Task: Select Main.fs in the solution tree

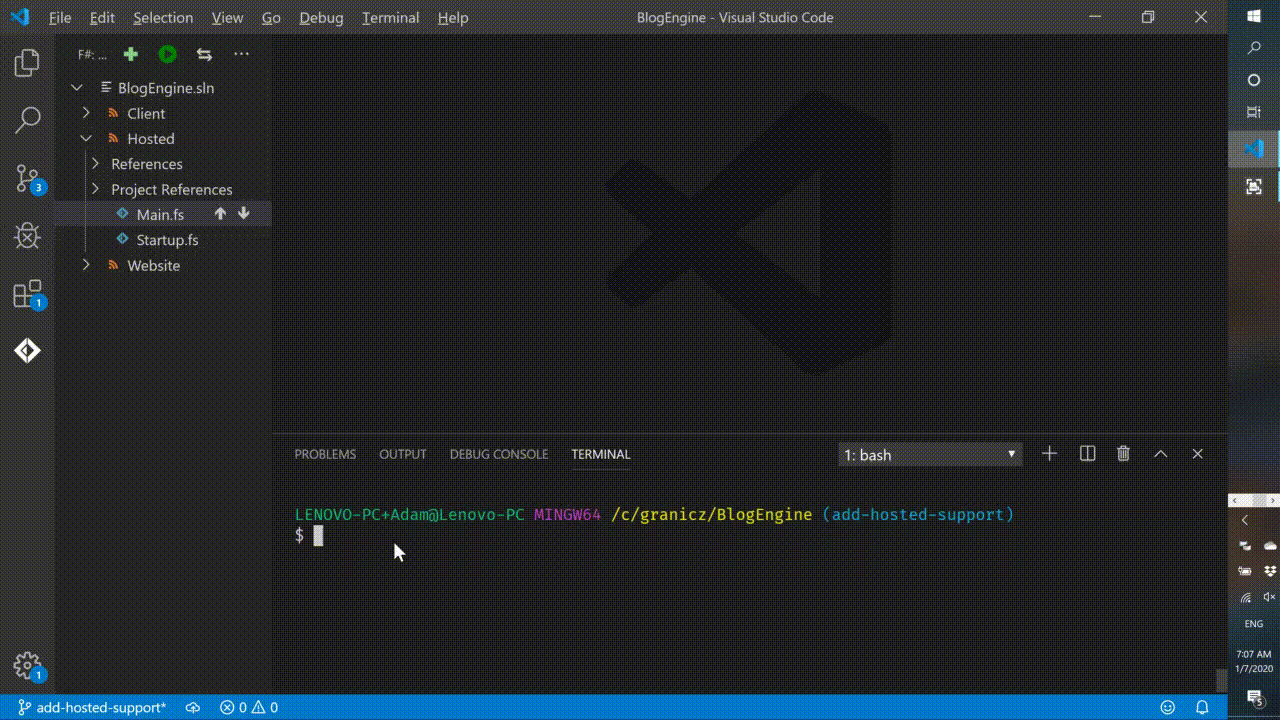Action: (x=160, y=214)
